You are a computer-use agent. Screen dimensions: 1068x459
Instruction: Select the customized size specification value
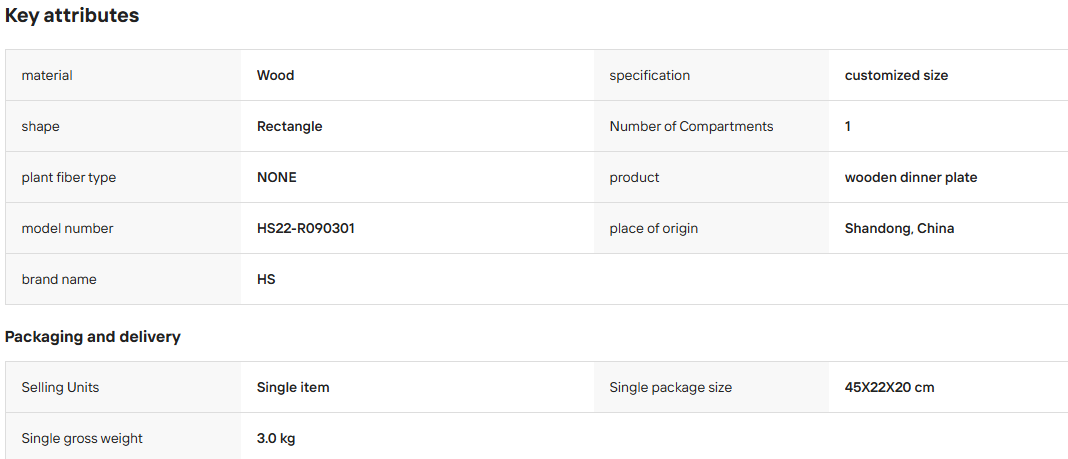(896, 76)
